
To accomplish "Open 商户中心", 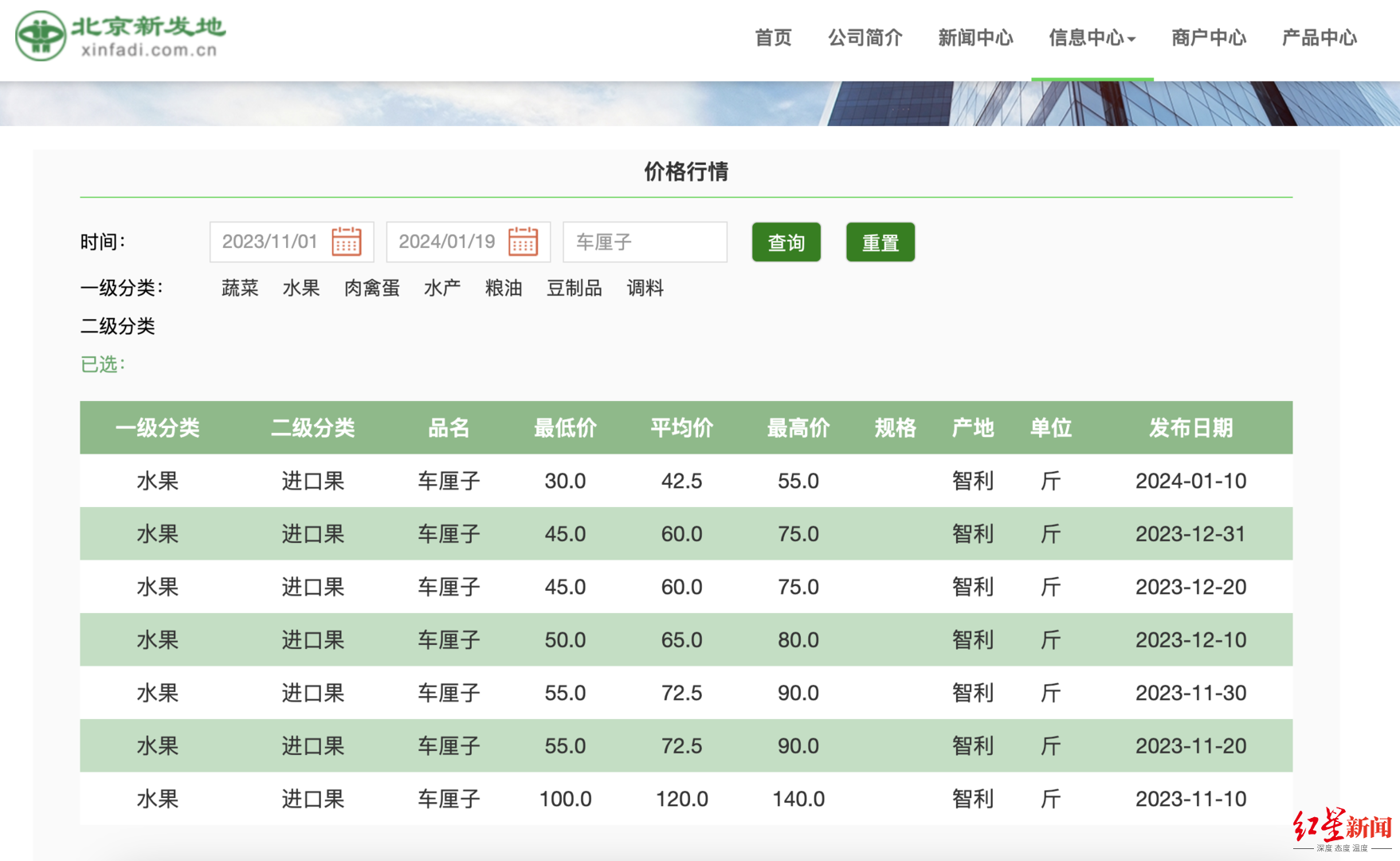I will pos(1208,37).
